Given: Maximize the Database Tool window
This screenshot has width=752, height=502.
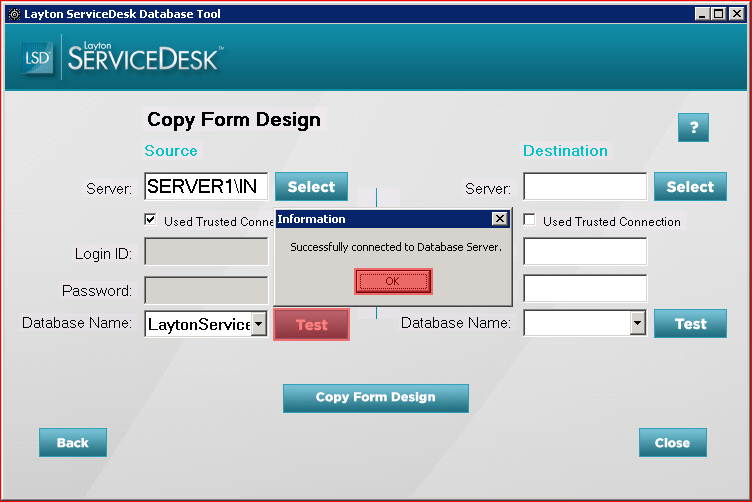Looking at the screenshot, I should coord(719,14).
